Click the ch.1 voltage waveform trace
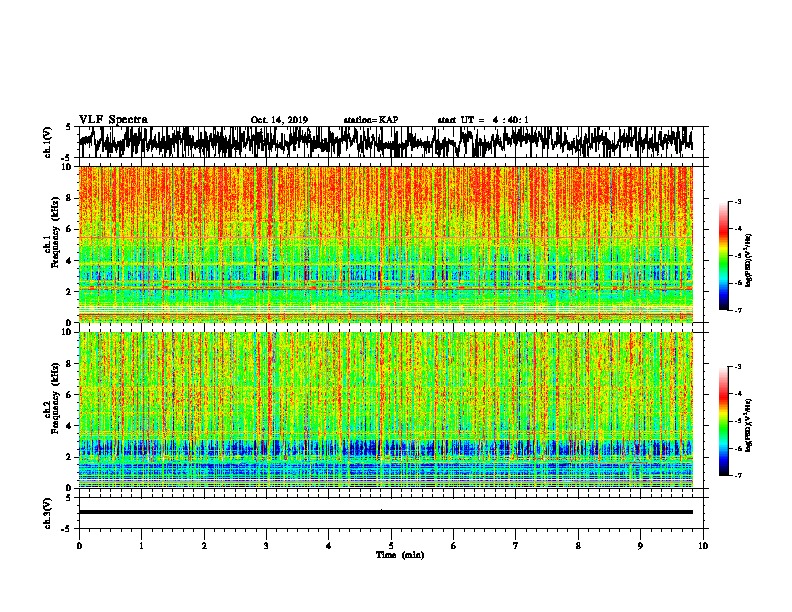This screenshot has width=792, height=612. tap(385, 142)
